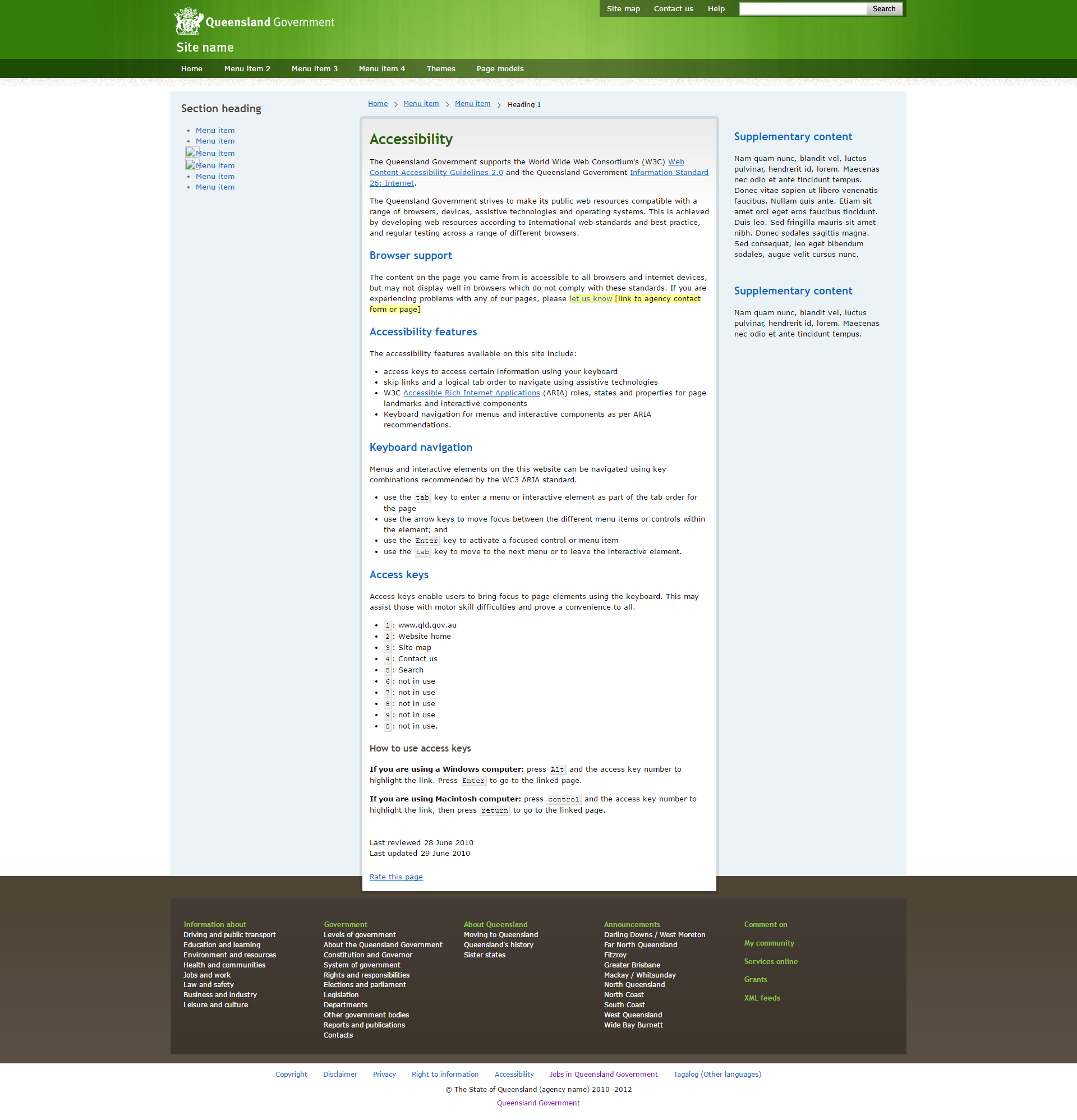Focus the header search text field
The height and width of the screenshot is (1120, 1077).
pos(802,8)
